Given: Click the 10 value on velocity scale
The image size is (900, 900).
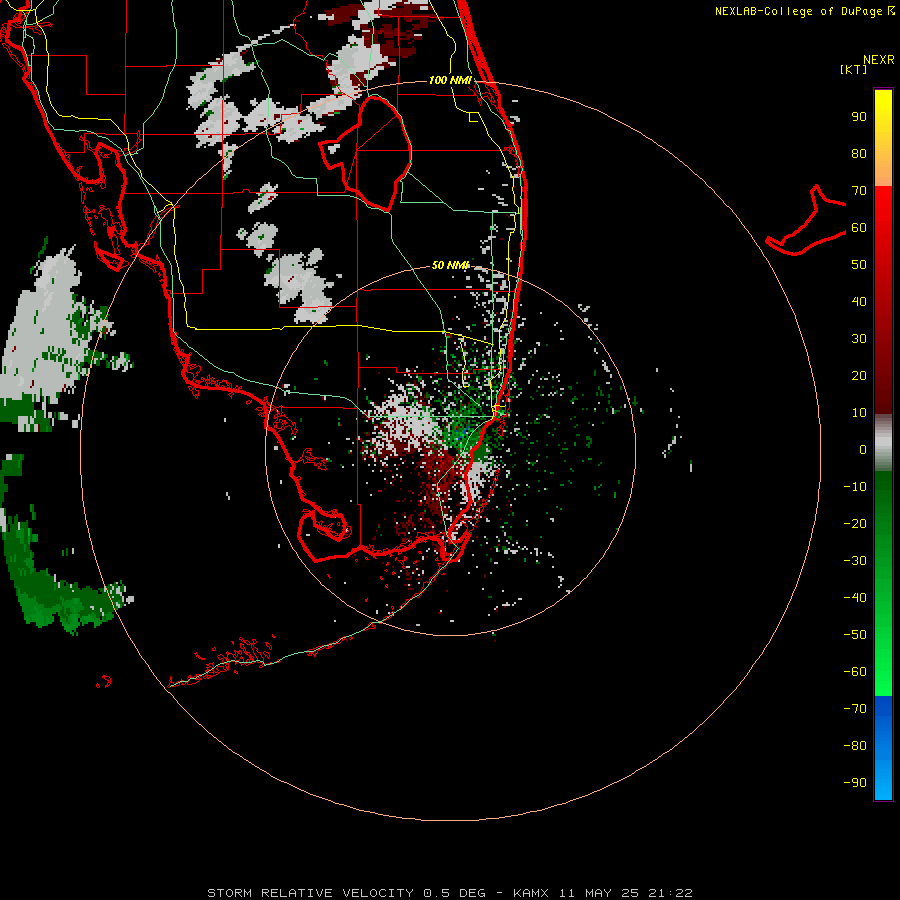Looking at the screenshot, I should [x=859, y=413].
